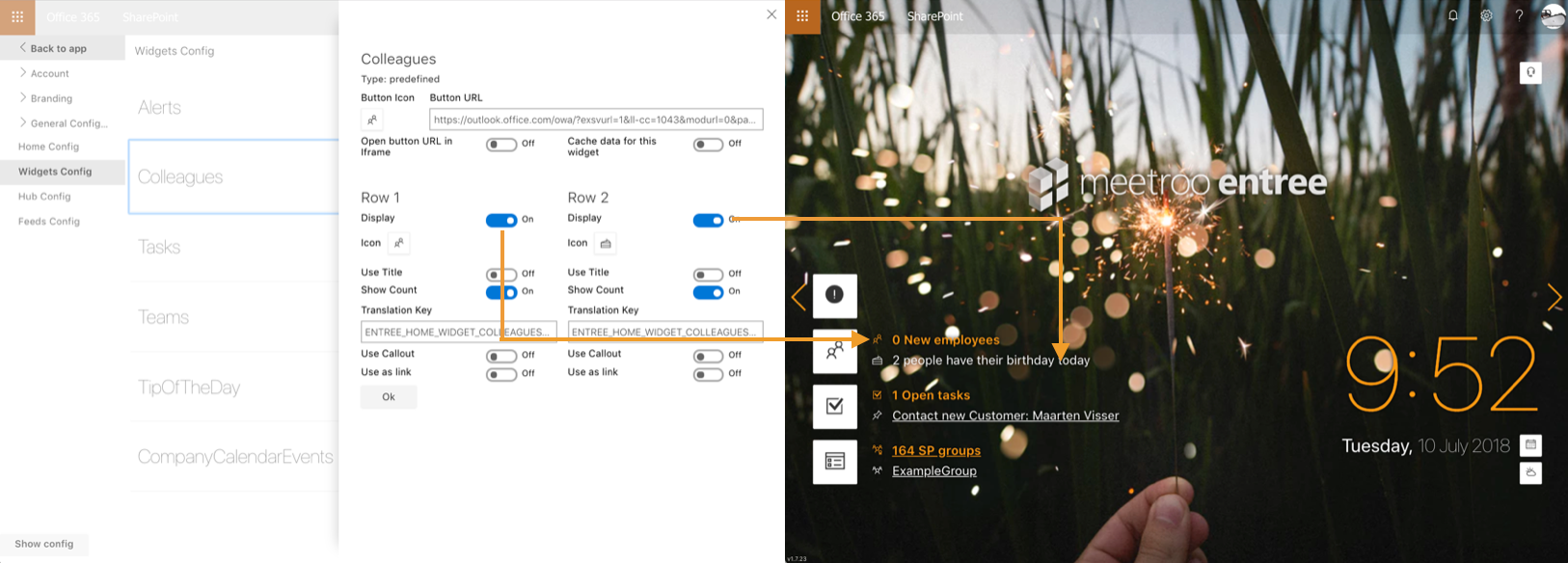The width and height of the screenshot is (1568, 563).
Task: Select the Alerts widget in list
Action: coord(233,107)
